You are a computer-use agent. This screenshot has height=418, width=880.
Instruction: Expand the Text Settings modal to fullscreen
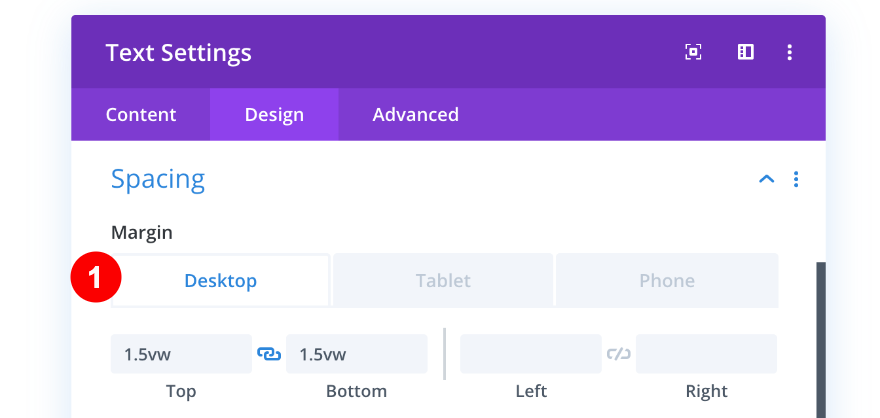[693, 52]
